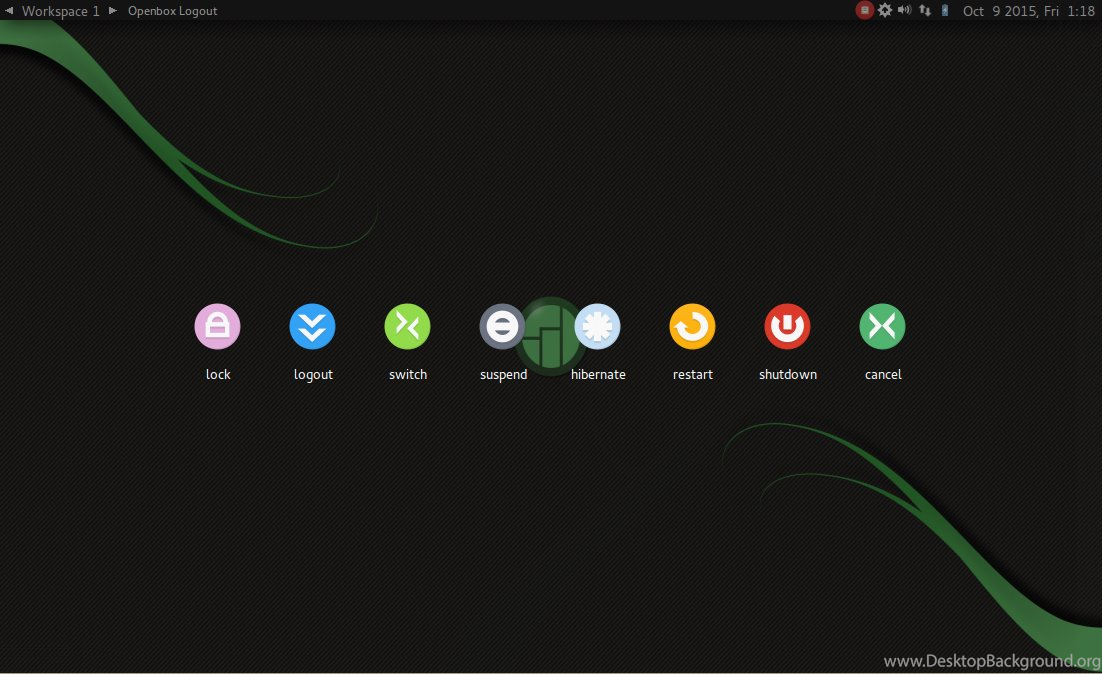The width and height of the screenshot is (1102, 674).
Task: Open the red circular tray icon
Action: click(864, 10)
